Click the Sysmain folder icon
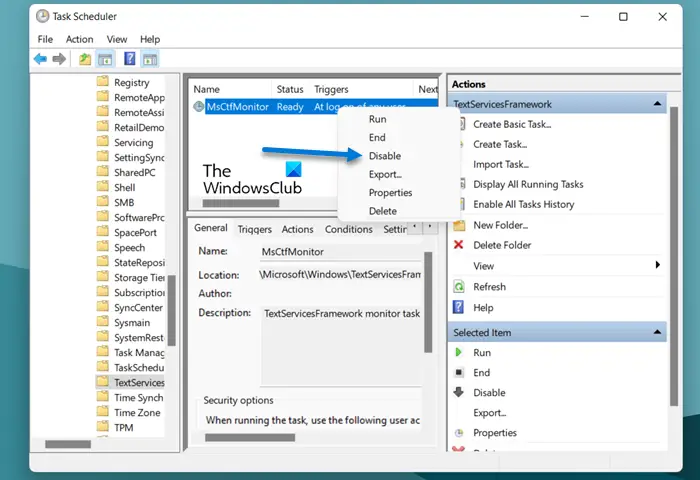The height and width of the screenshot is (480, 700). [103, 322]
